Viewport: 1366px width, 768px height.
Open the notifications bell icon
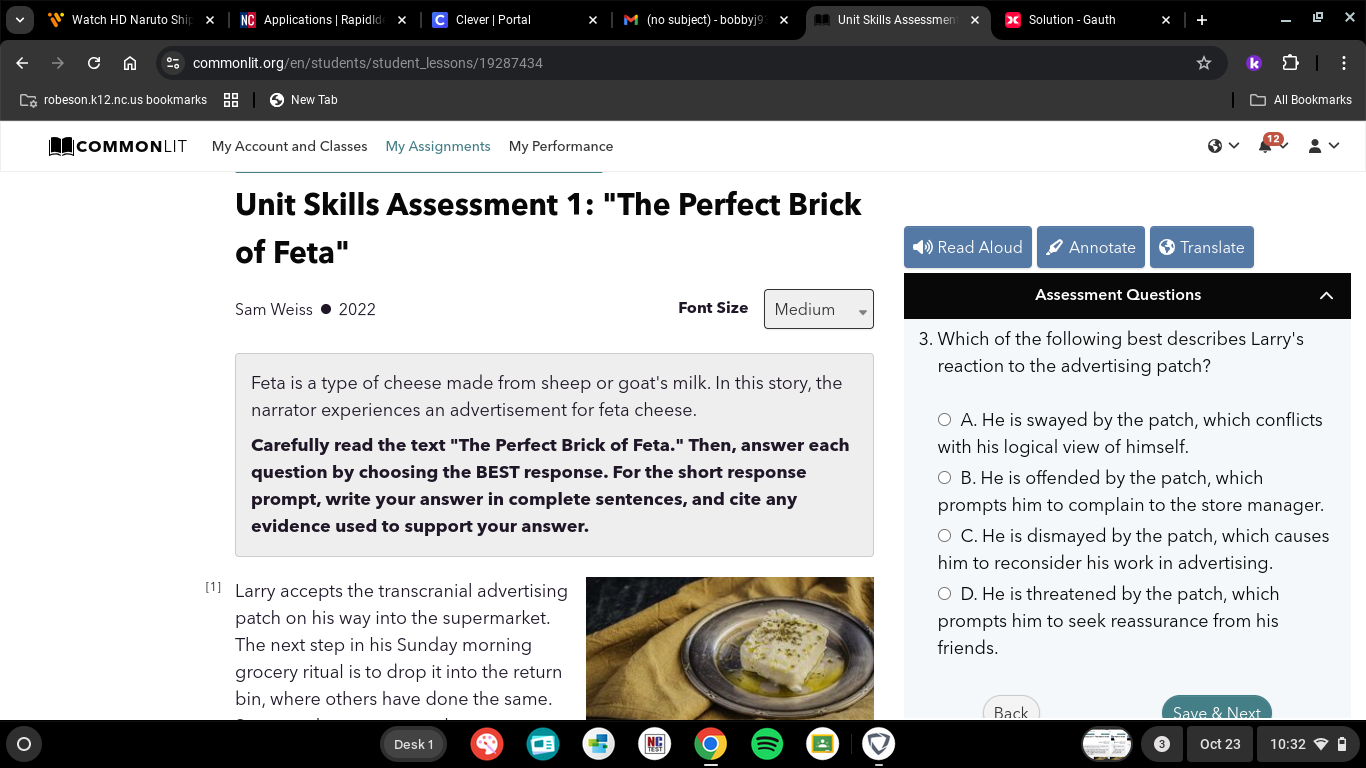click(x=1265, y=146)
